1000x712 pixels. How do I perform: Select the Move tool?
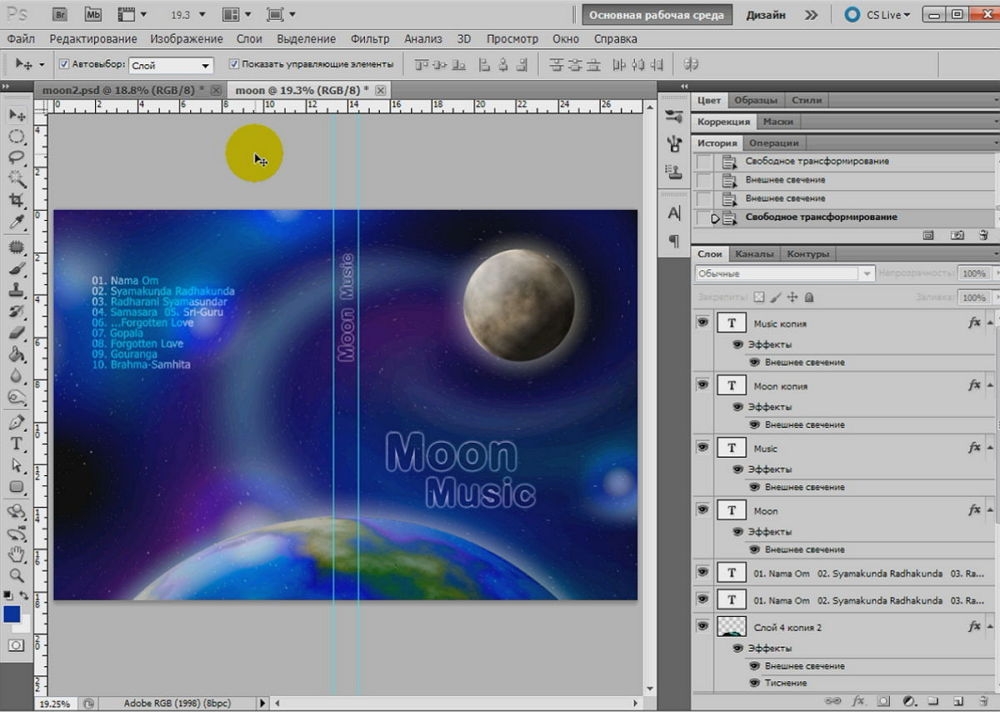click(x=17, y=115)
